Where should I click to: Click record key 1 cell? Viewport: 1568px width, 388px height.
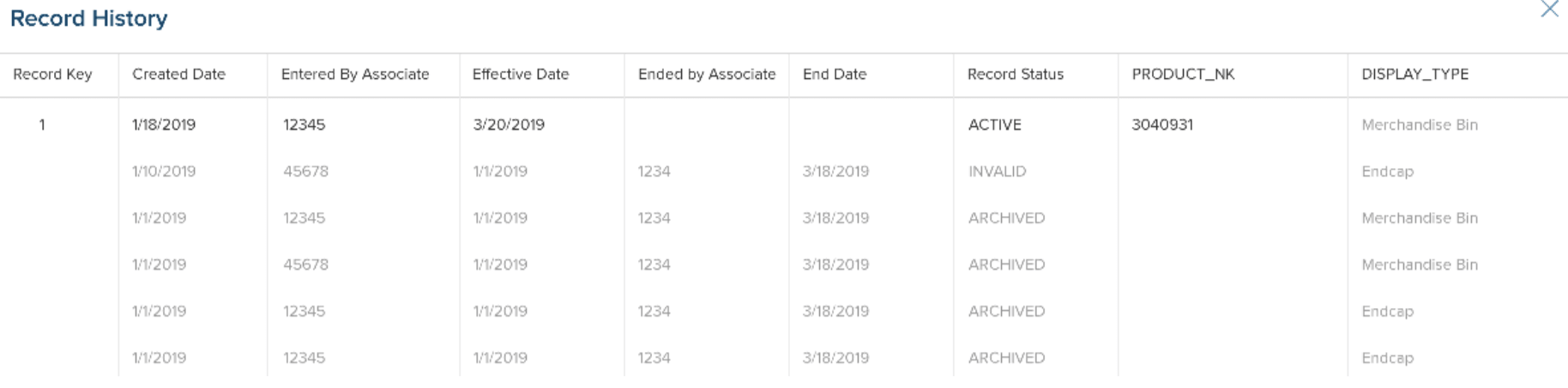click(x=42, y=125)
